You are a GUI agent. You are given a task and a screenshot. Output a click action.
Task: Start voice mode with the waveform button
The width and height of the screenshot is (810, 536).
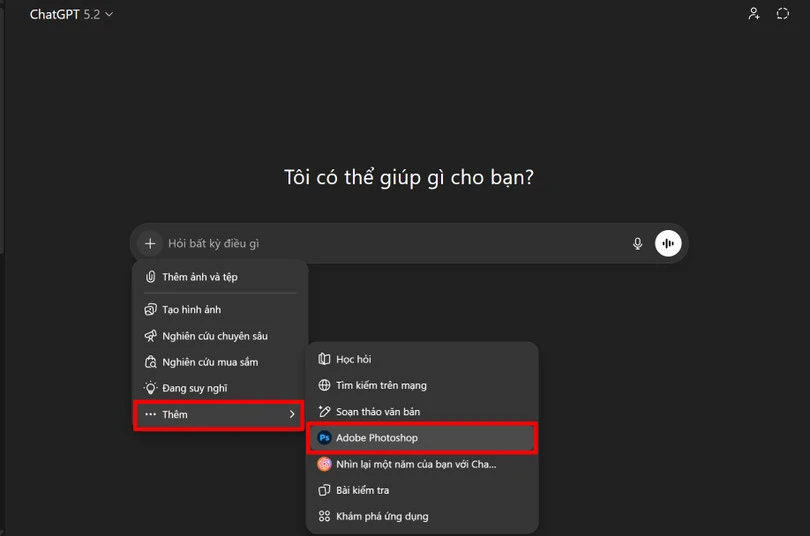point(668,243)
